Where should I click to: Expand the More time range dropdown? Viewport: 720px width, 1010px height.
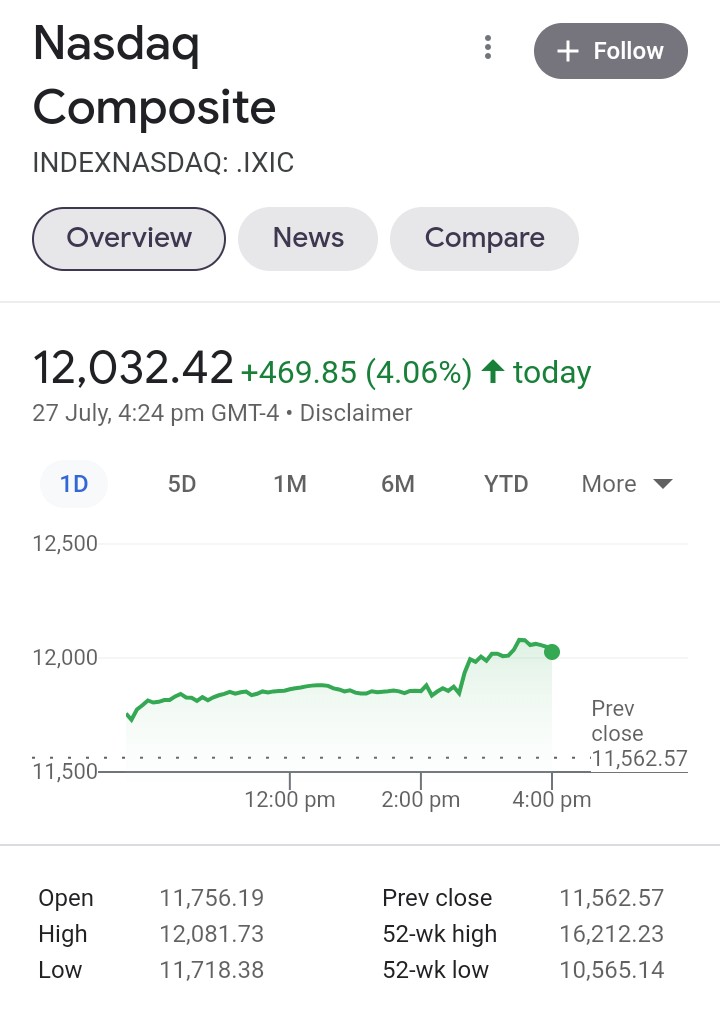tap(626, 484)
